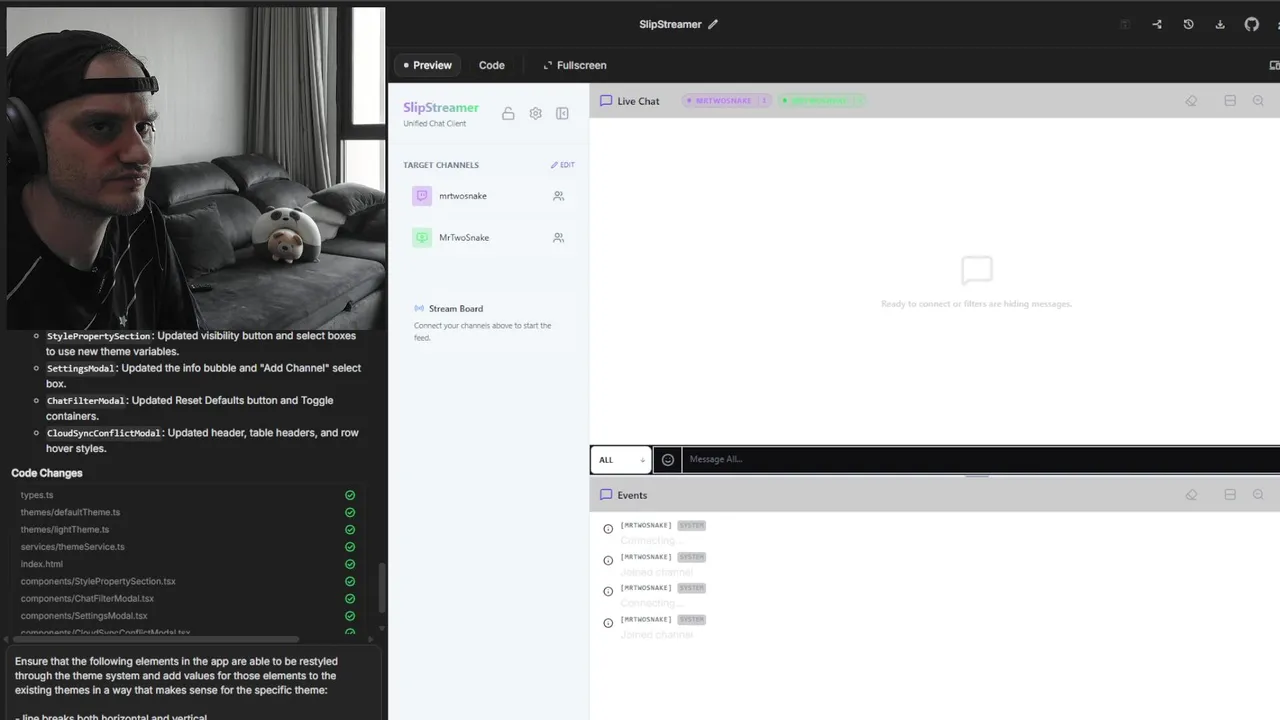Viewport: 1280px width, 720px height.
Task: Click the Events speech bubble icon
Action: point(605,495)
